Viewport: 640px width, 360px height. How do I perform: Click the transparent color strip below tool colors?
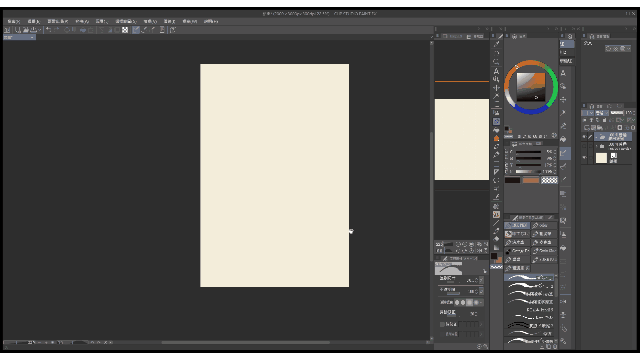tap(496, 267)
